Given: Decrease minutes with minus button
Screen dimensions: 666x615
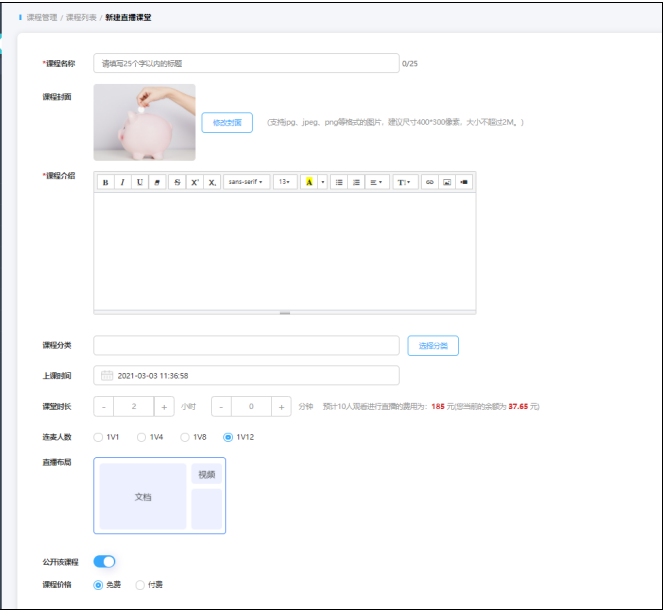Looking at the screenshot, I should coord(221,407).
